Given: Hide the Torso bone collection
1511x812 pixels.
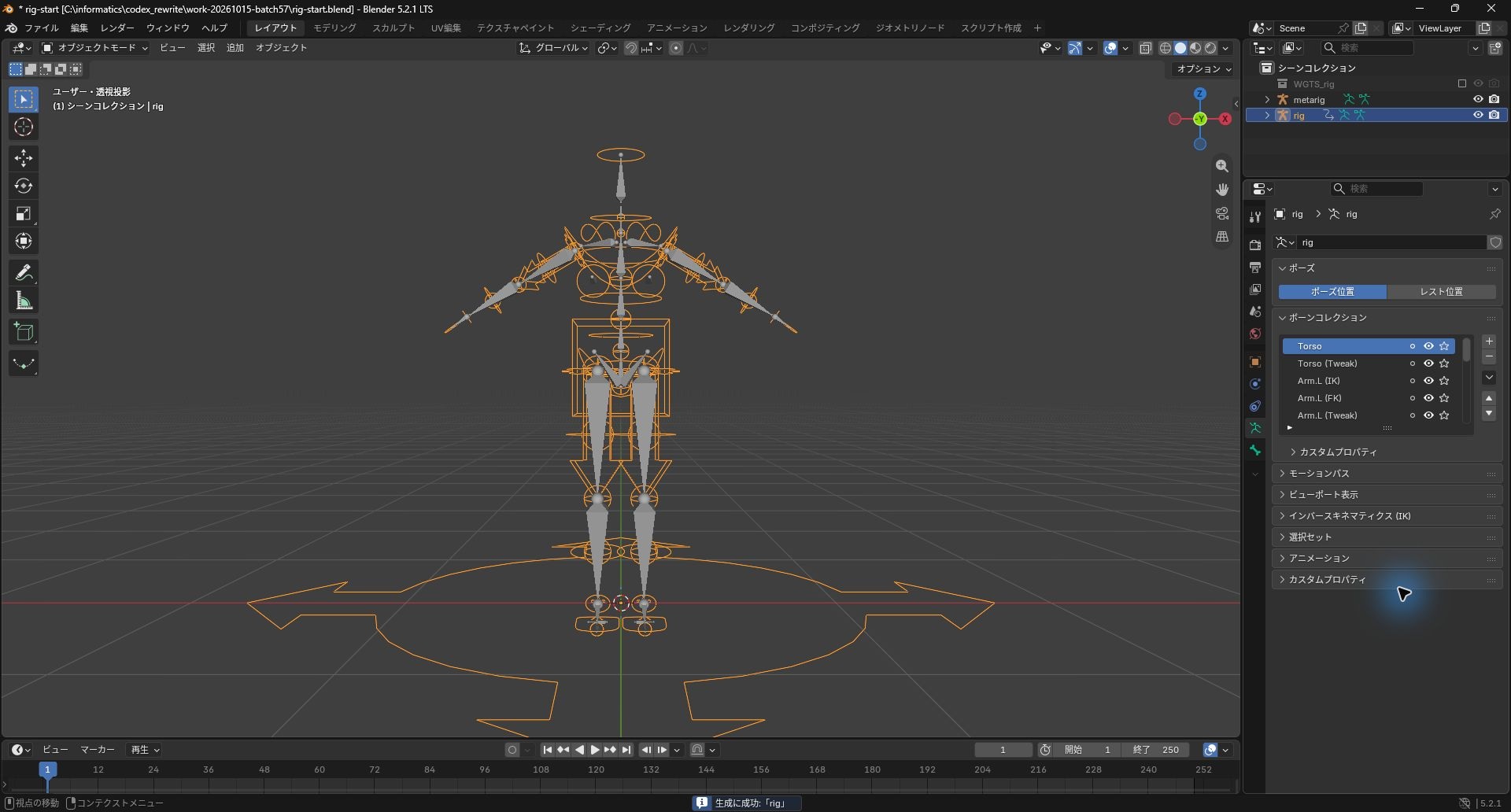Looking at the screenshot, I should [x=1428, y=346].
